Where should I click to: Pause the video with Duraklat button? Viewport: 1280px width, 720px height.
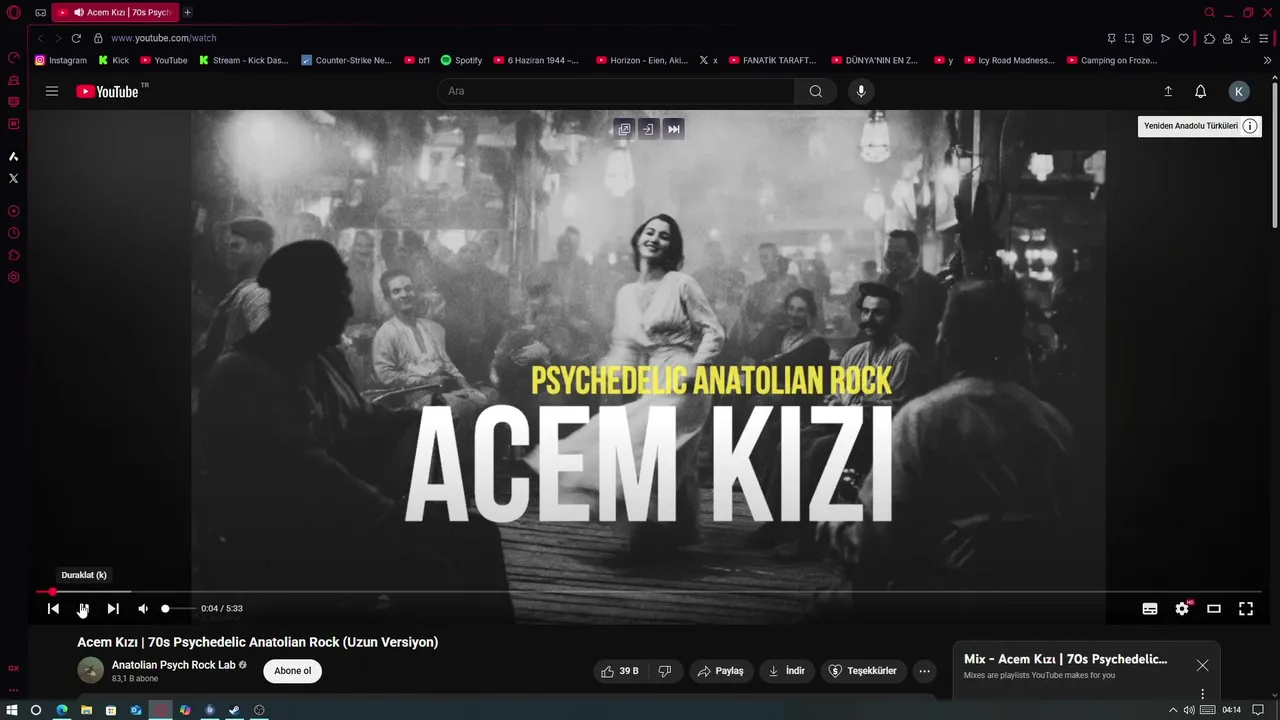83,608
